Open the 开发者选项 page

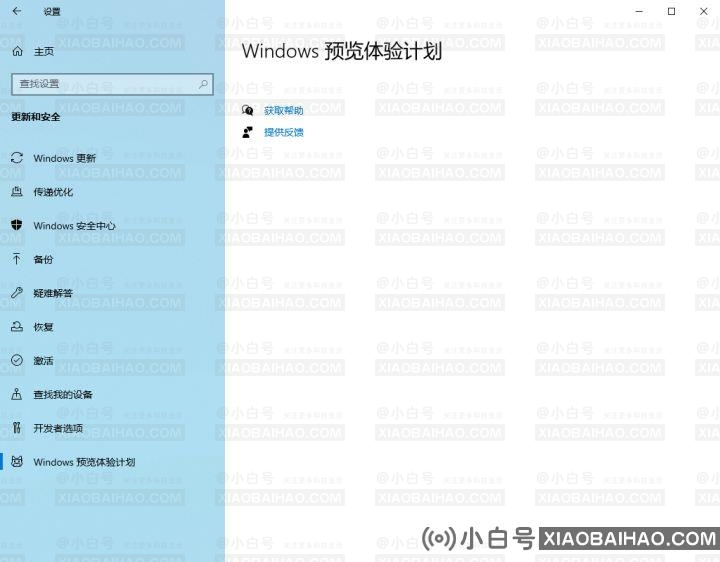coord(58,428)
